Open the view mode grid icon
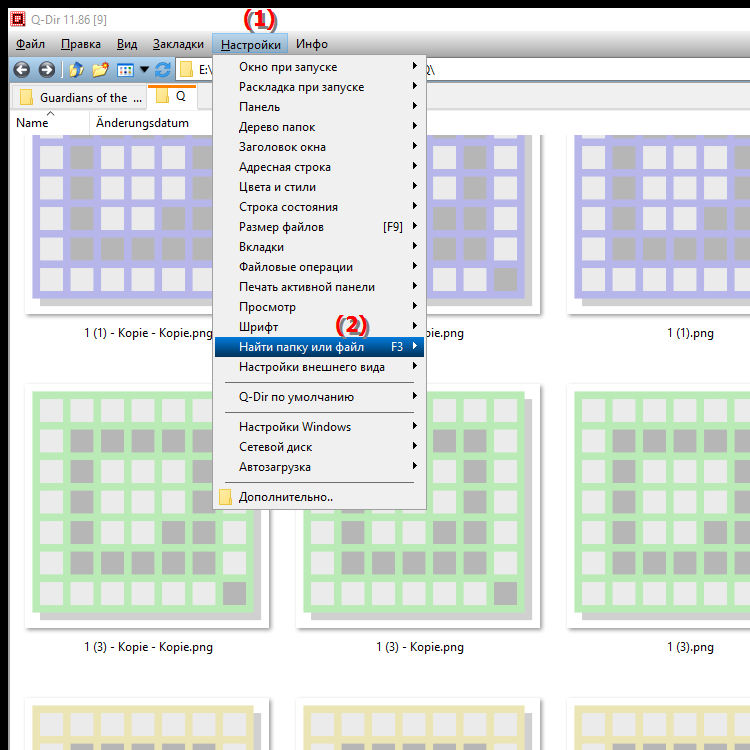 [125, 70]
